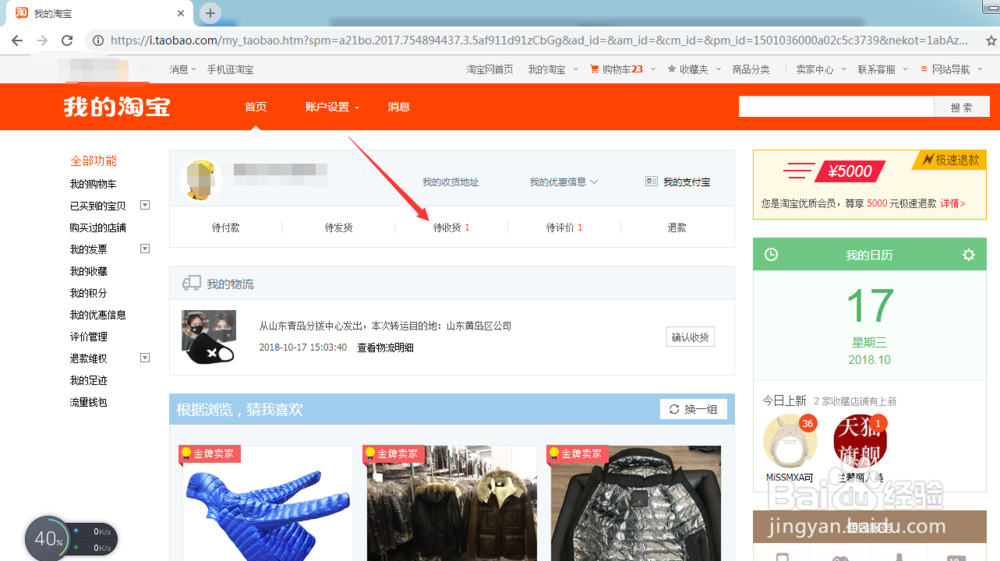
Task: Open the fur coat product image
Action: coord(452,504)
